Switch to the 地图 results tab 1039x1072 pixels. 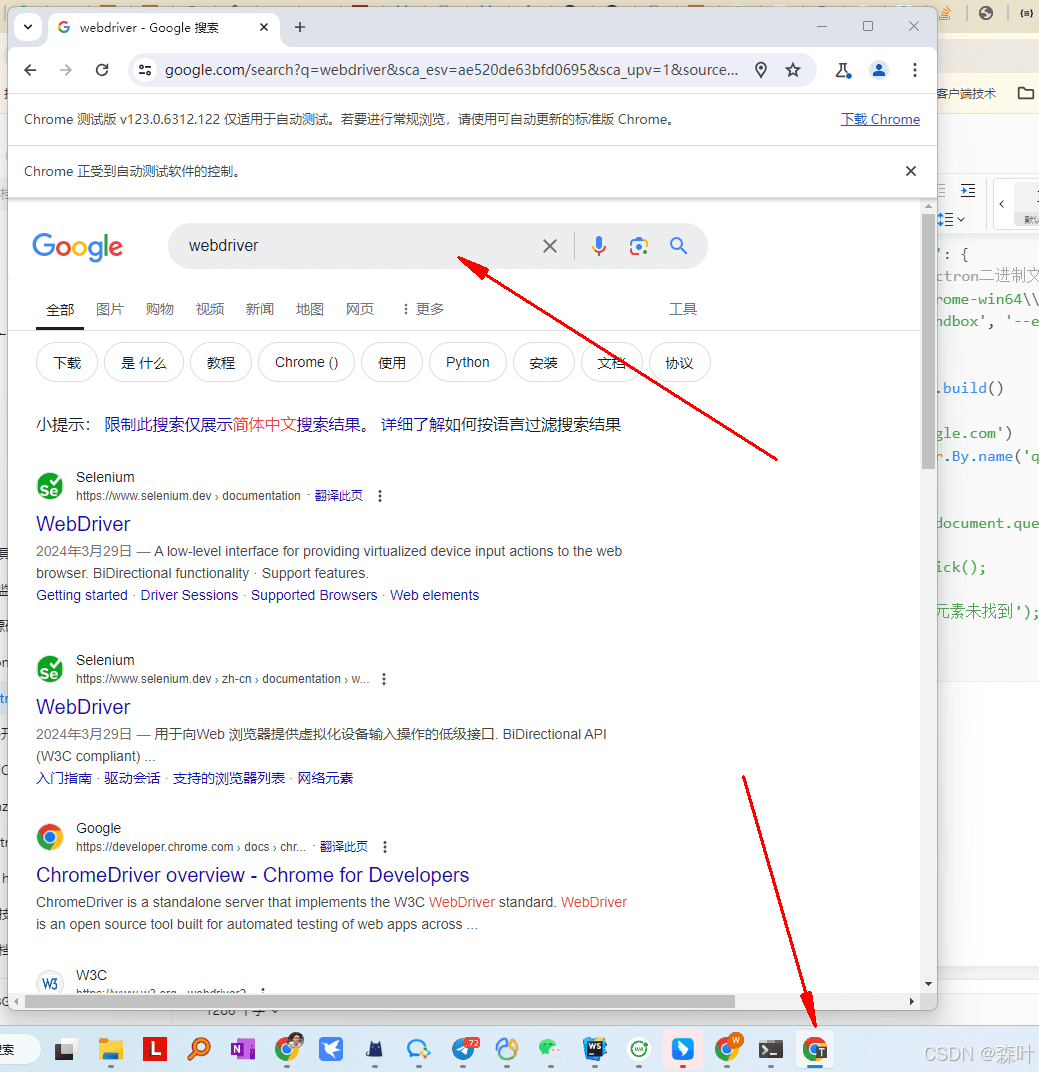pyautogui.click(x=310, y=310)
